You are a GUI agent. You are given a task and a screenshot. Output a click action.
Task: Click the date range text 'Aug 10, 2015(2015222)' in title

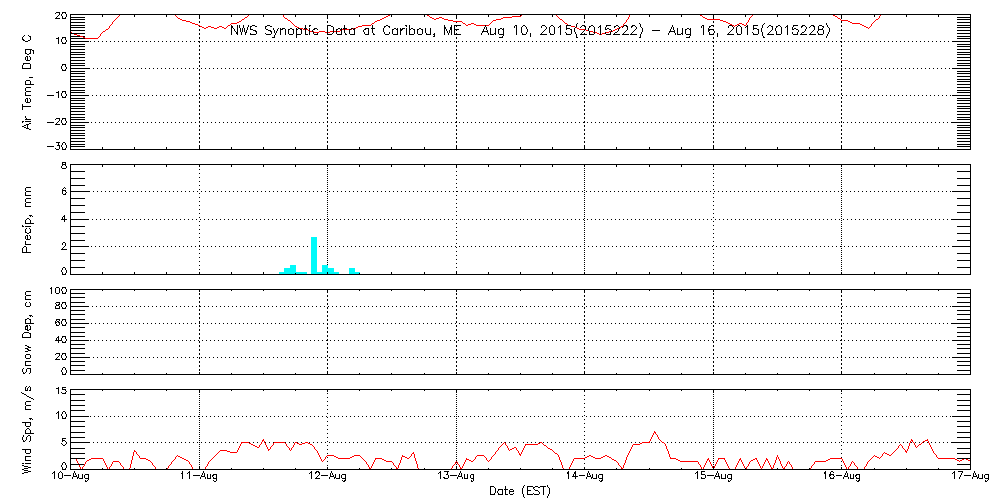tap(560, 30)
